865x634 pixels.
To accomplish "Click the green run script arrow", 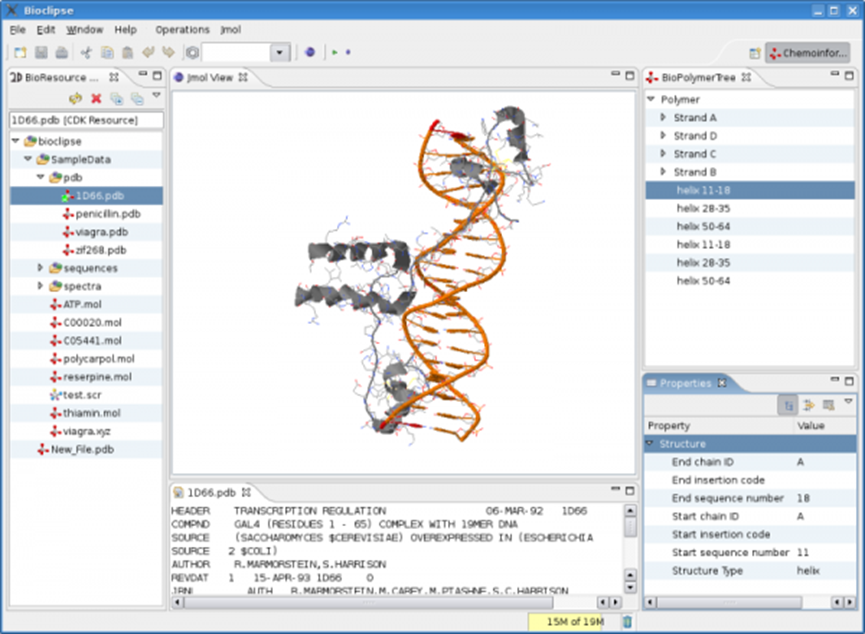I will [334, 52].
